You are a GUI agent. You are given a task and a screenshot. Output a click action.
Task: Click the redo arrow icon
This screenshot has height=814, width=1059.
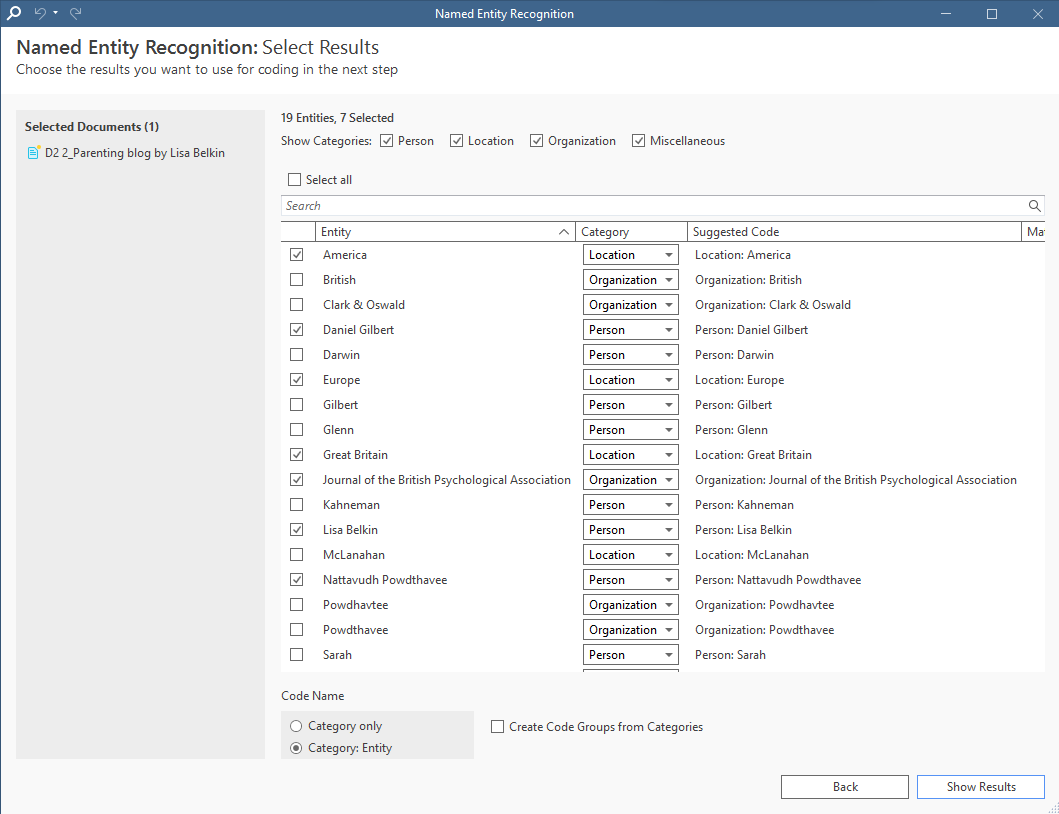pyautogui.click(x=76, y=14)
